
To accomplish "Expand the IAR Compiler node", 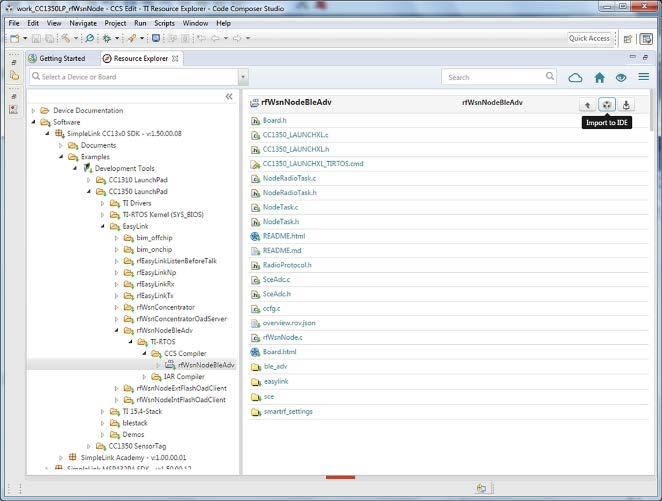I will pyautogui.click(x=144, y=376).
